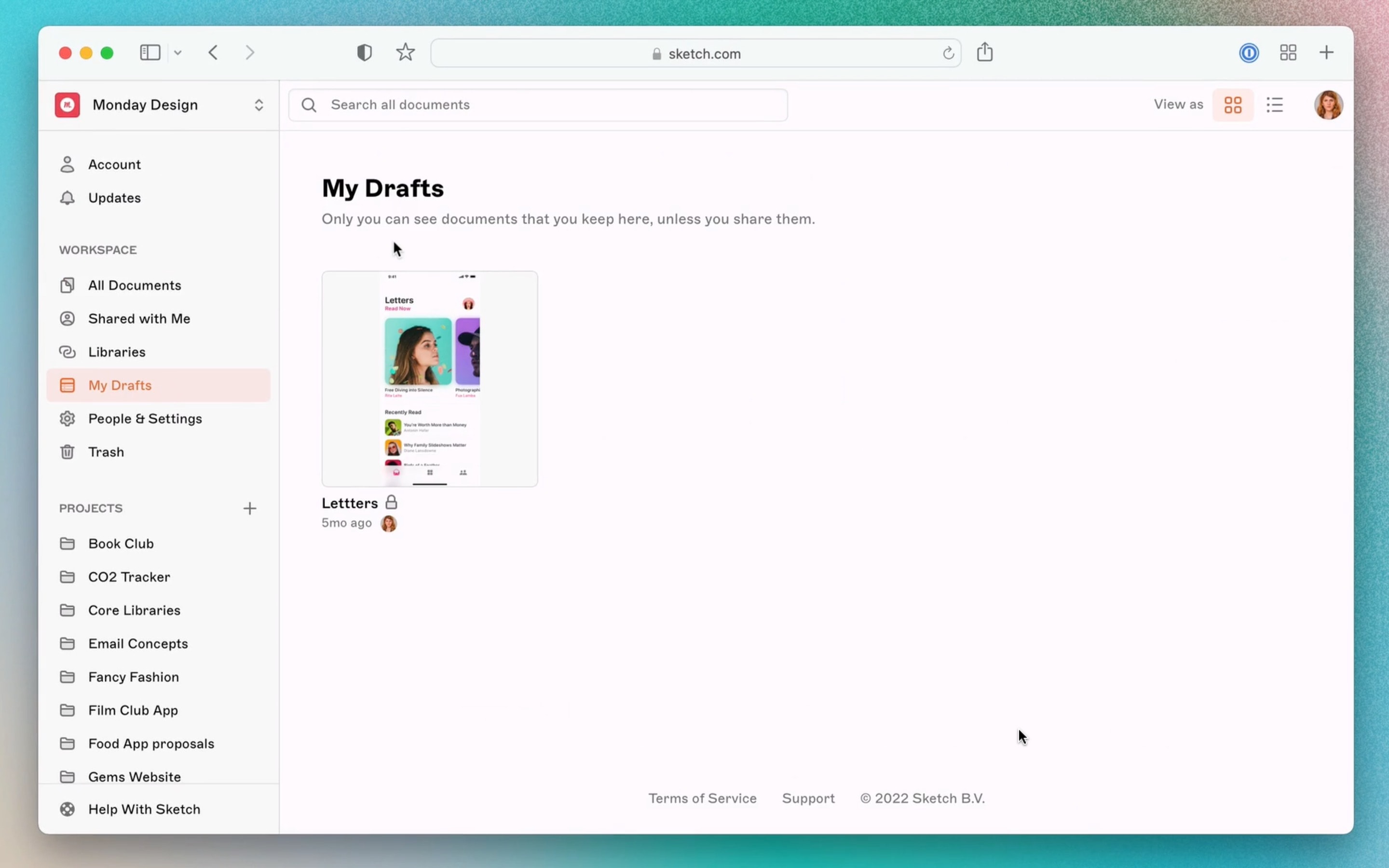The height and width of the screenshot is (868, 1389).
Task: Click the Book Club folder icon
Action: (x=67, y=543)
